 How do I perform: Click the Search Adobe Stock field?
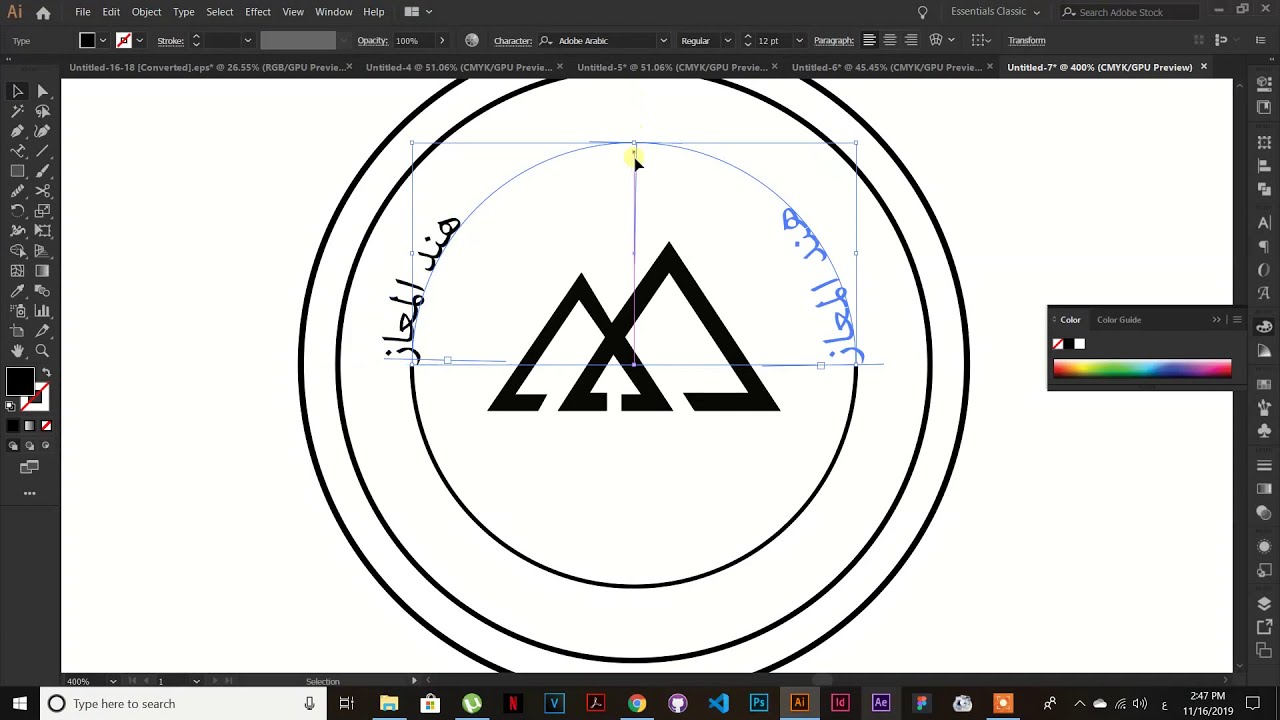click(1128, 12)
